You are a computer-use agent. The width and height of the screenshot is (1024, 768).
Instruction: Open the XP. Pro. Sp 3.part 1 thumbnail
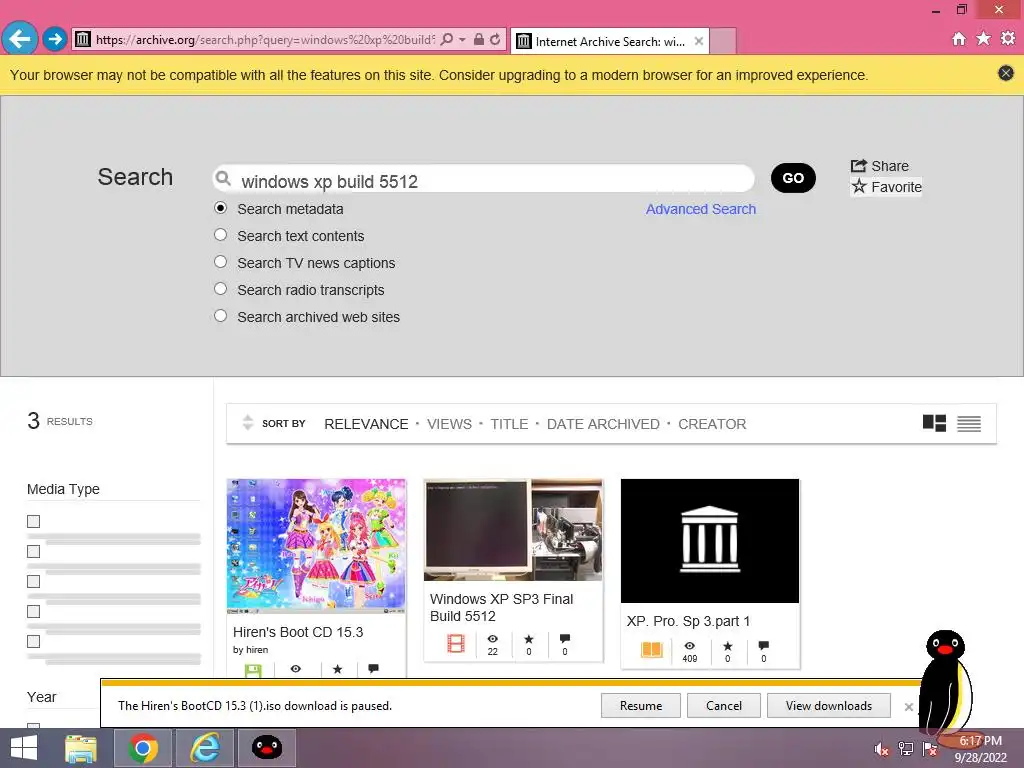coord(710,541)
